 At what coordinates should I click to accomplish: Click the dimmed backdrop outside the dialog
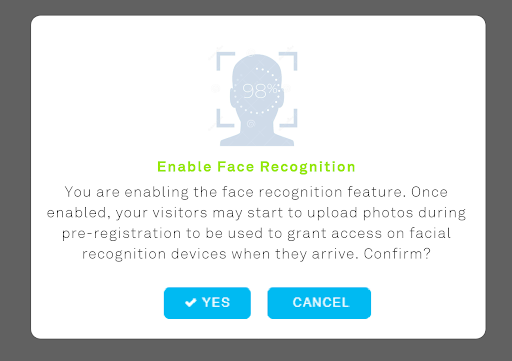pyautogui.click(x=15, y=180)
